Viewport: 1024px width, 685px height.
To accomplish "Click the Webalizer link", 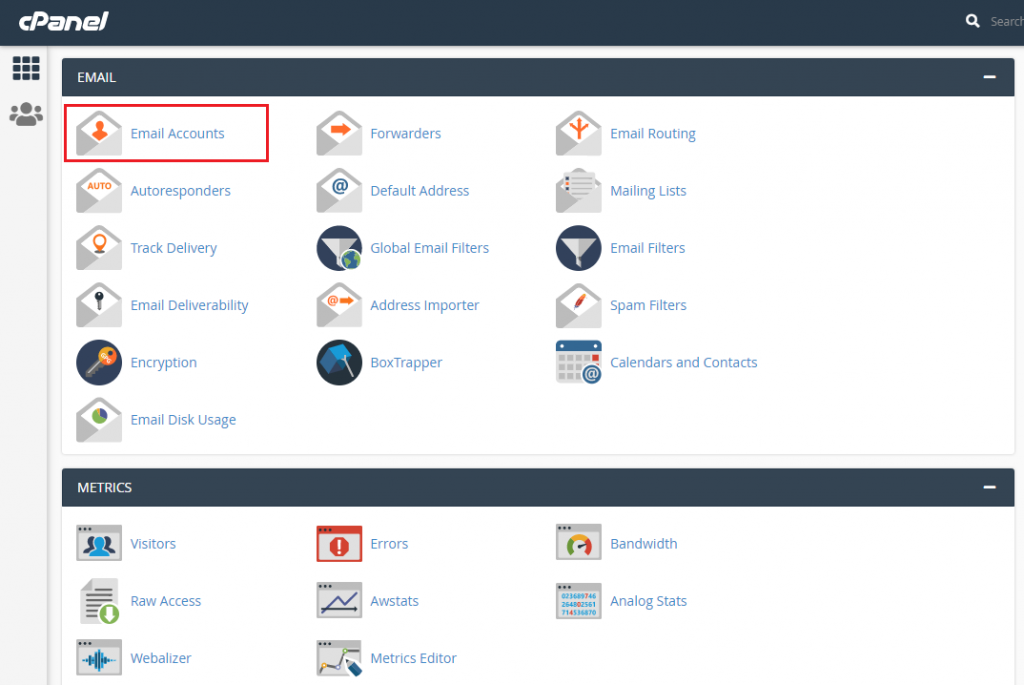I will tap(161, 658).
